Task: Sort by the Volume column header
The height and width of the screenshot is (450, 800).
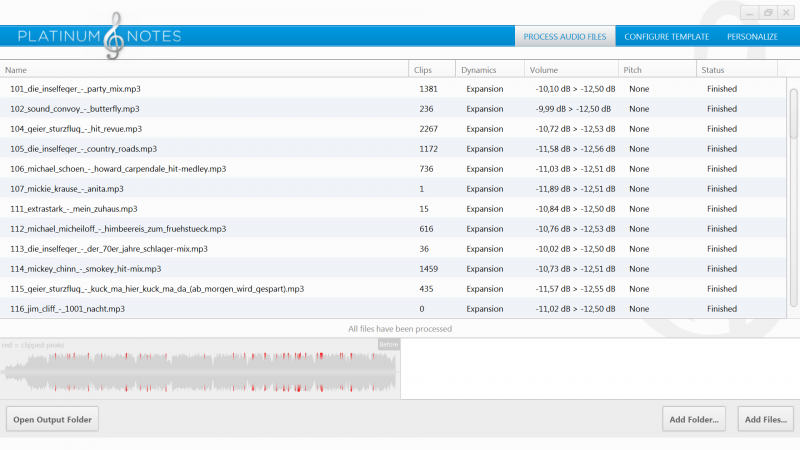Action: pos(571,70)
